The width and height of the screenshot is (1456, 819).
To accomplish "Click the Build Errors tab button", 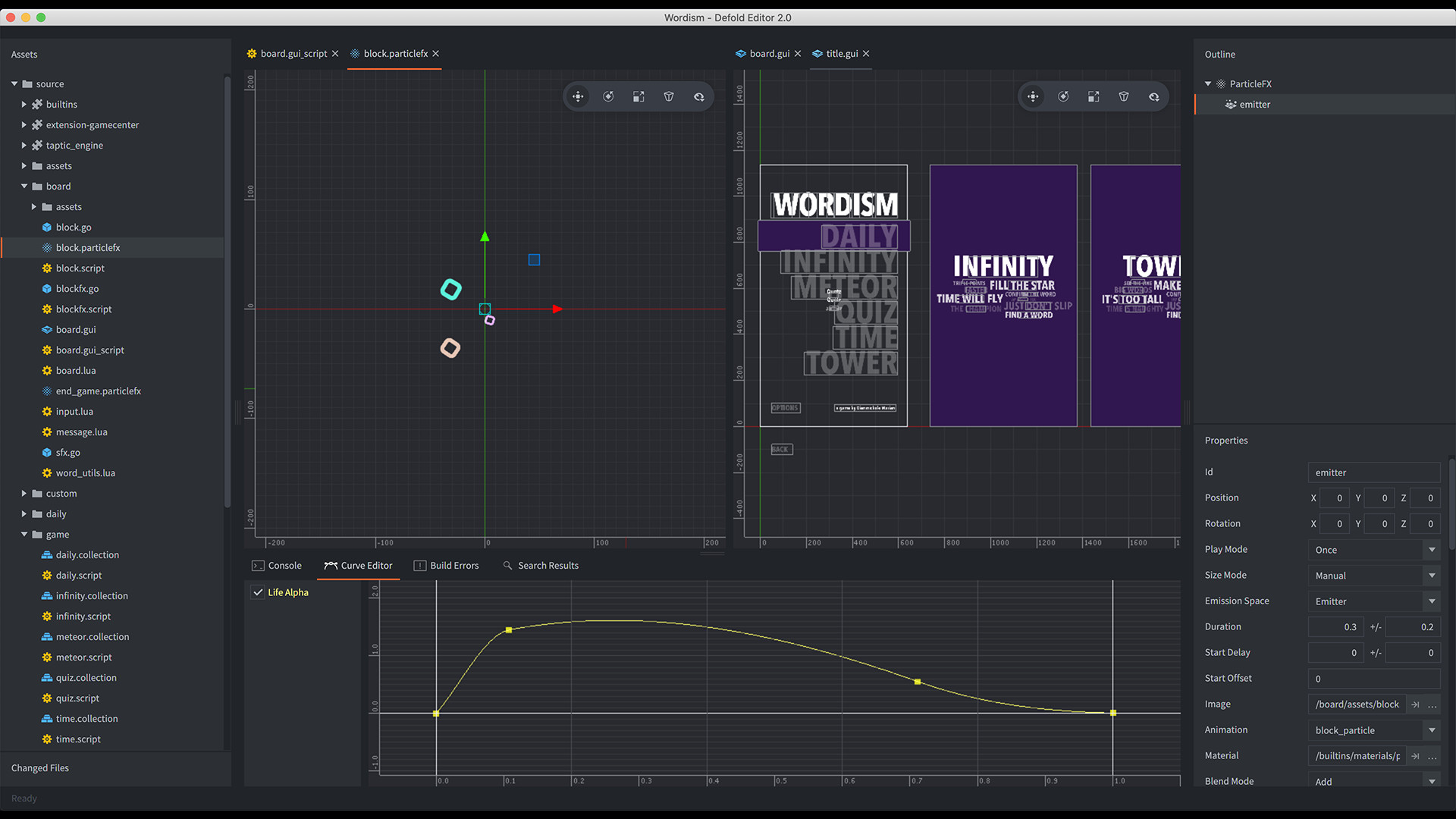I will click(x=453, y=565).
